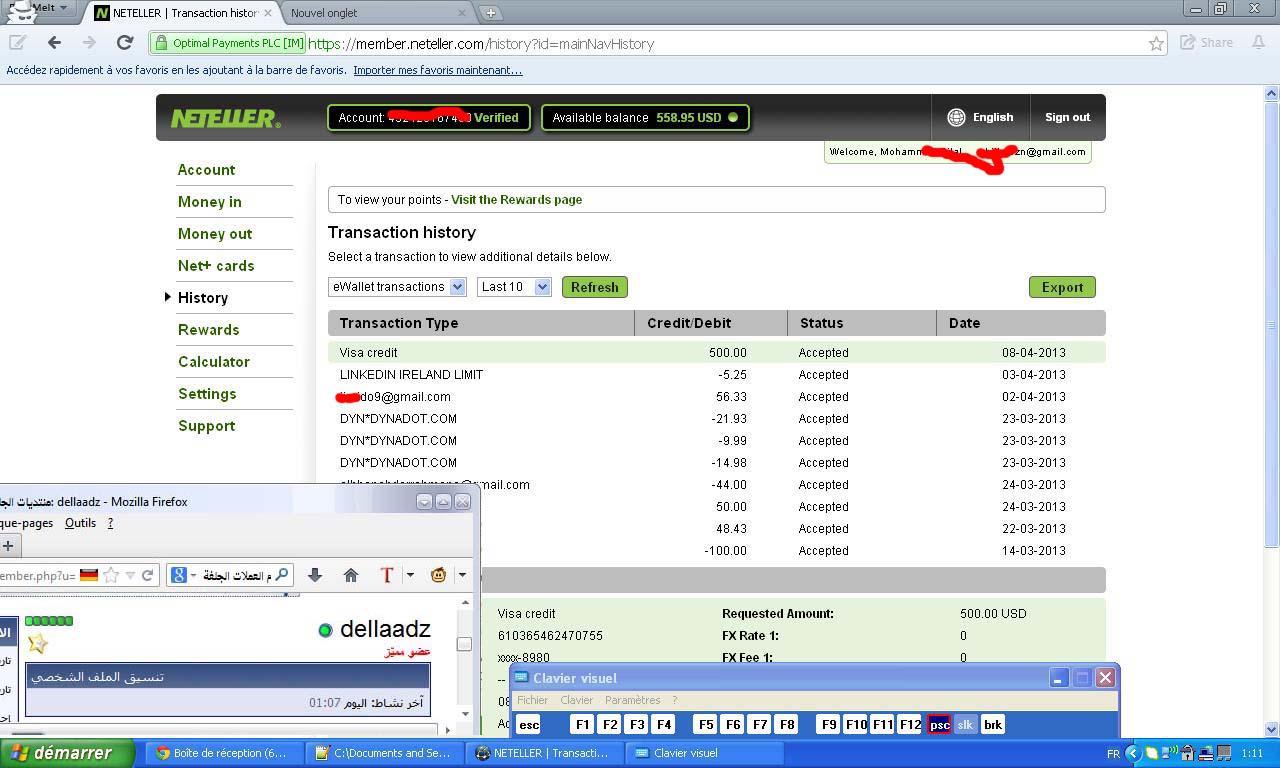Reload page in Firefox window
Viewport: 1280px width, 768px height.
click(147, 575)
